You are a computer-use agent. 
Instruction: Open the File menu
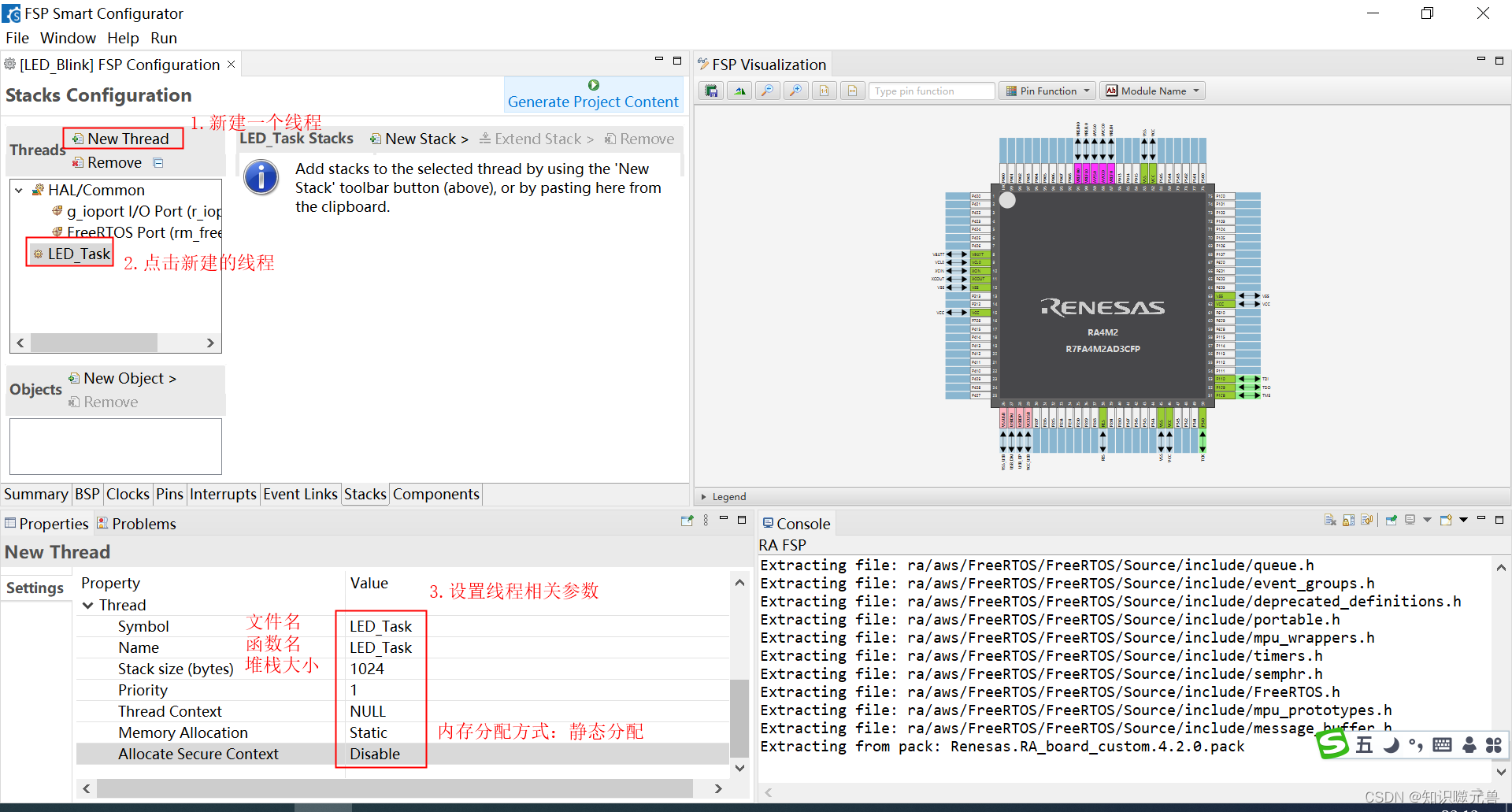17,38
